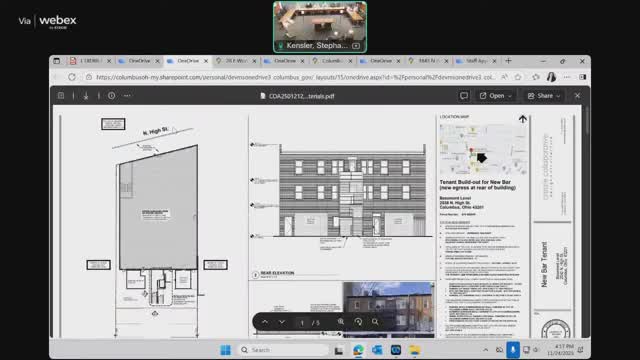Open browser extensions icon
Screen dimensions: 640x360
tap(536, 77)
